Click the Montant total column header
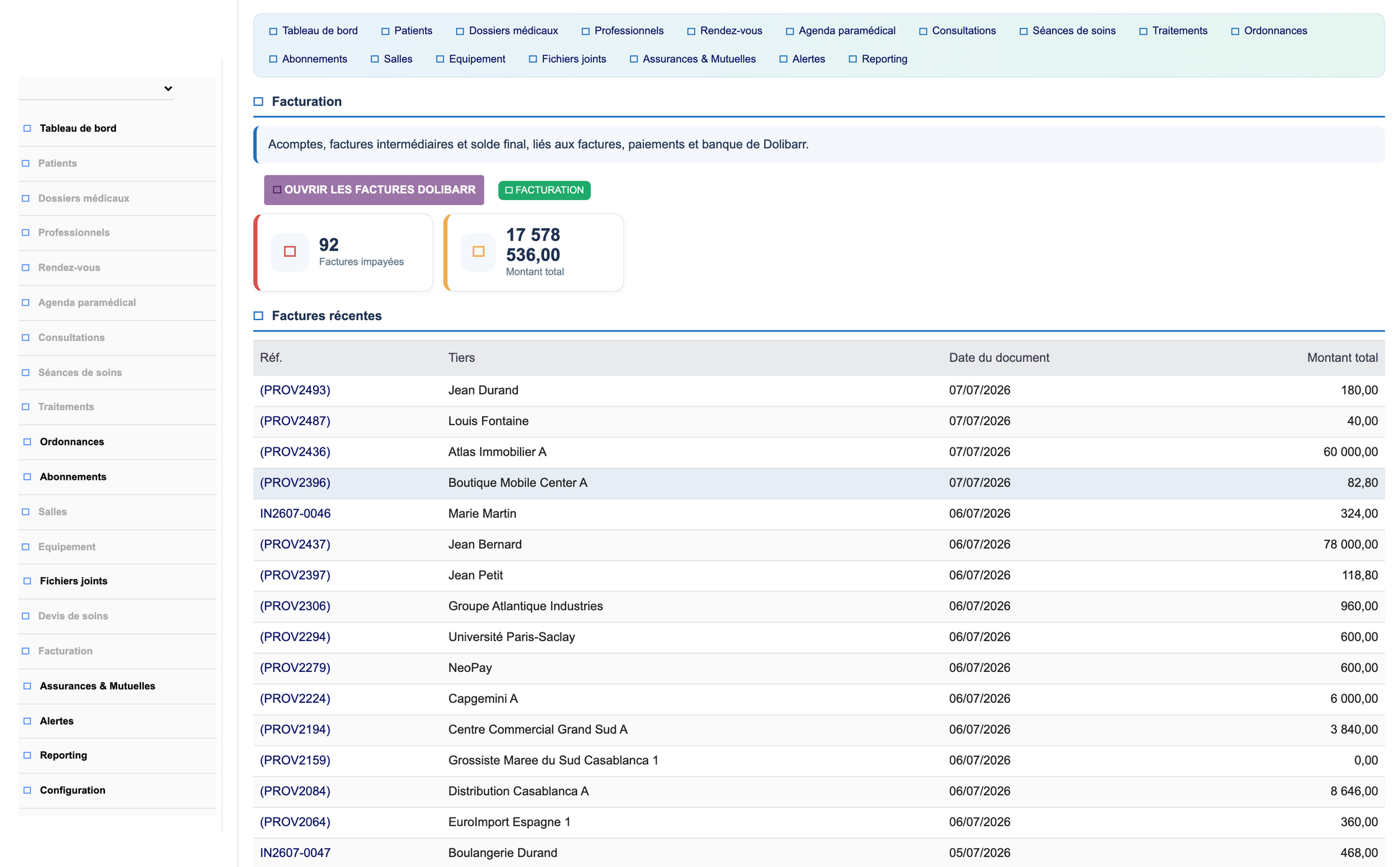The height and width of the screenshot is (867, 1400). click(x=1342, y=358)
